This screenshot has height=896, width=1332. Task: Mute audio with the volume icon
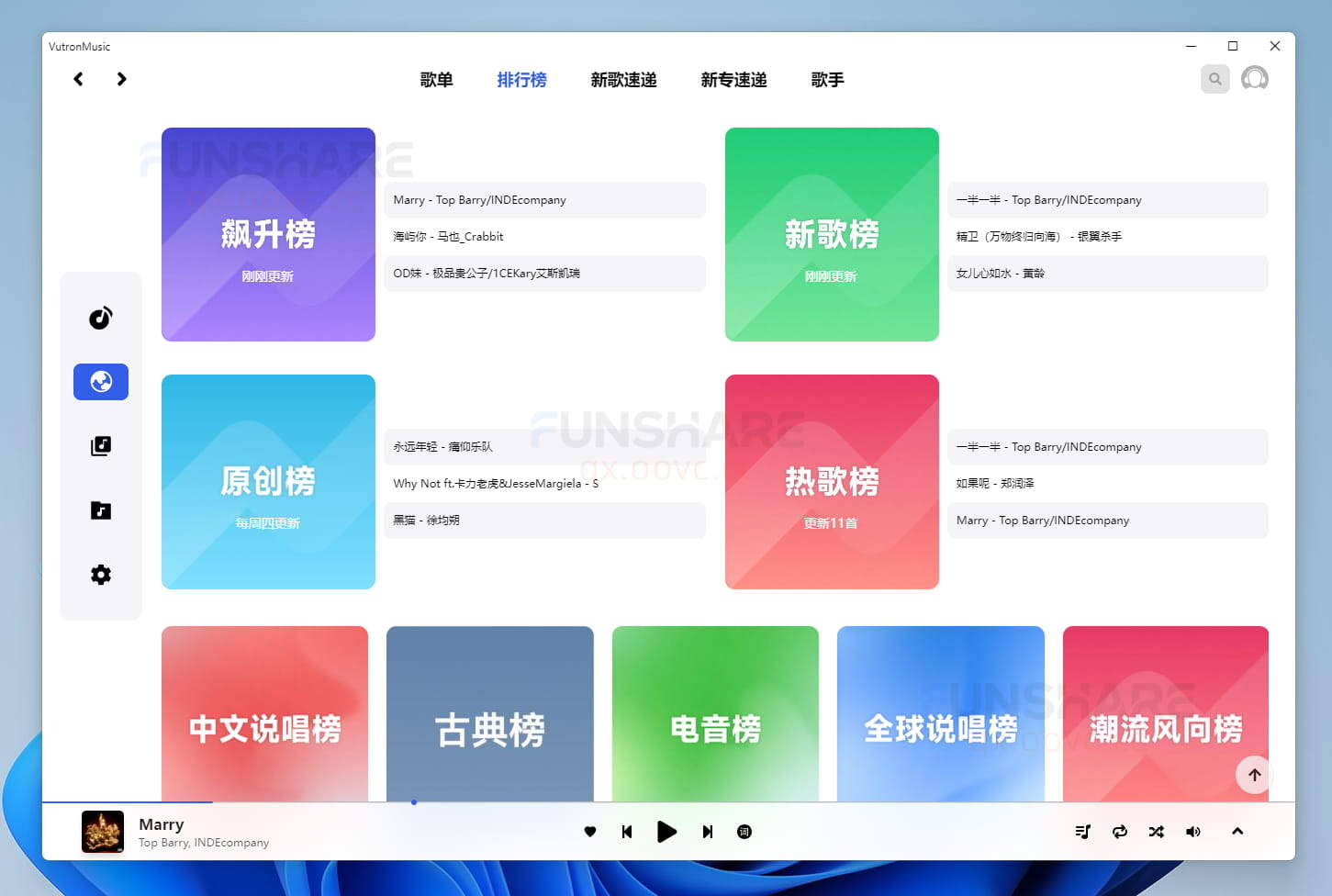click(x=1193, y=832)
